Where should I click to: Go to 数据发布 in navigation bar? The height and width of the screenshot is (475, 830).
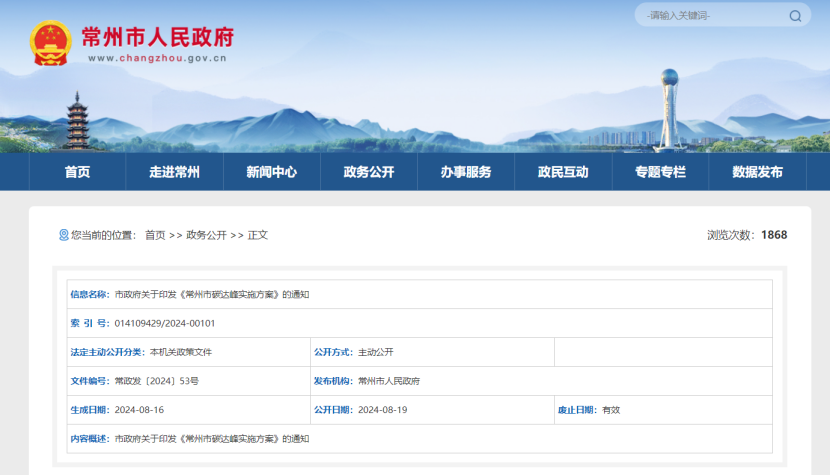[757, 172]
